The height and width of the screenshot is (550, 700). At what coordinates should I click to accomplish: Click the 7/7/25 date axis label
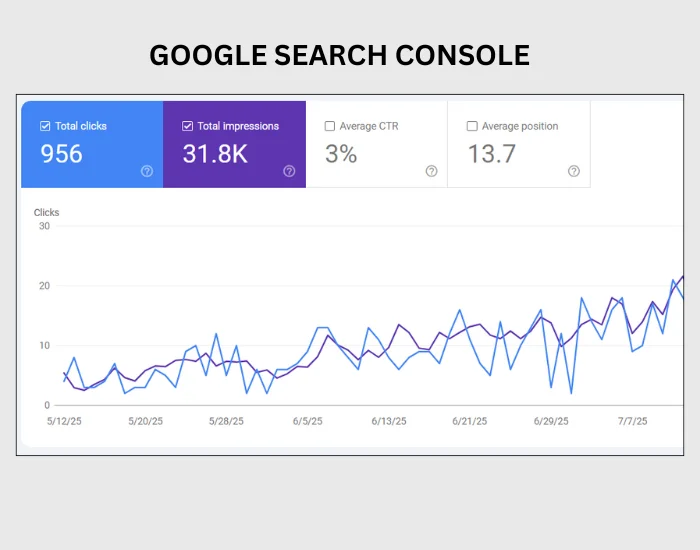pyautogui.click(x=633, y=421)
